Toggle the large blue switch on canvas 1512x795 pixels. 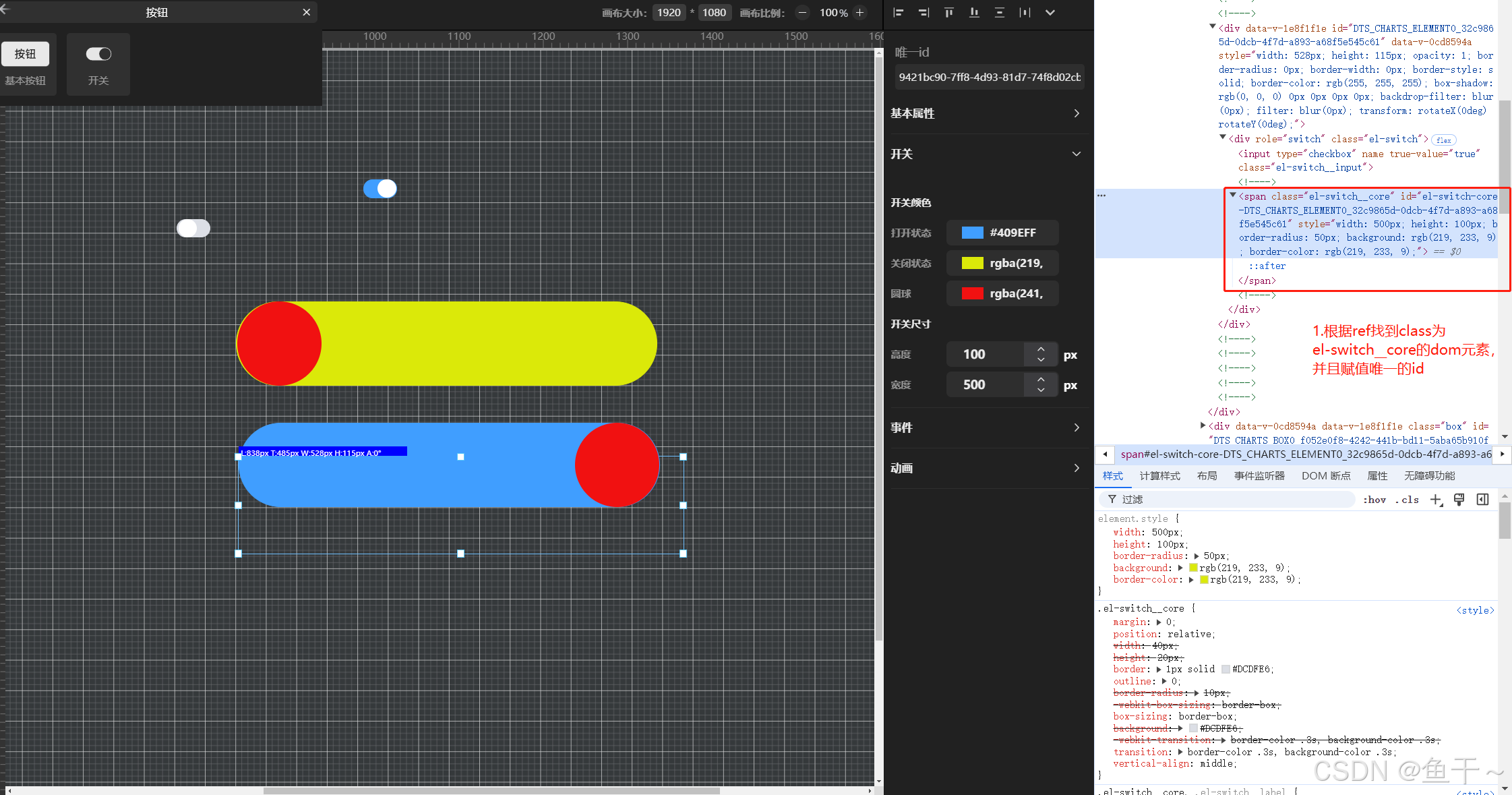(449, 465)
